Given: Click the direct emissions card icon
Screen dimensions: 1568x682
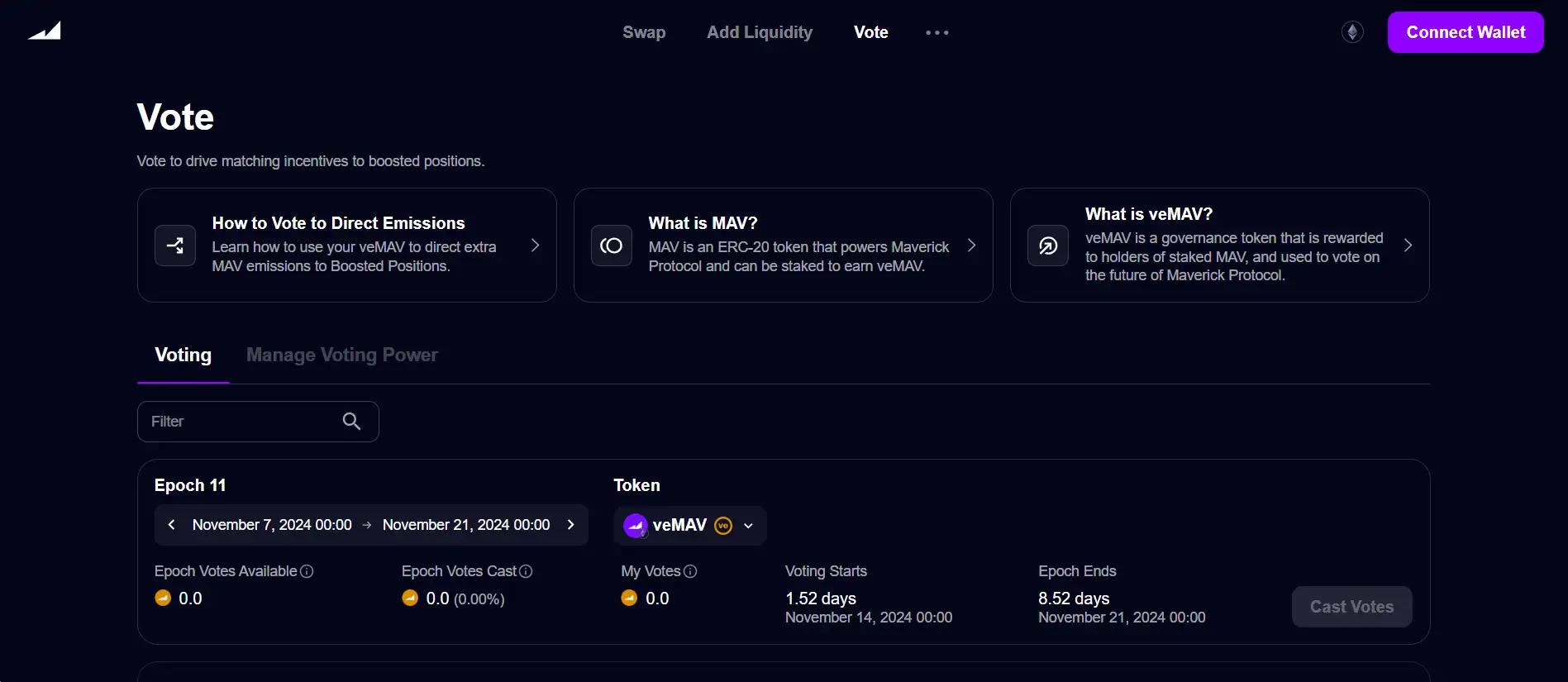Looking at the screenshot, I should click(175, 246).
